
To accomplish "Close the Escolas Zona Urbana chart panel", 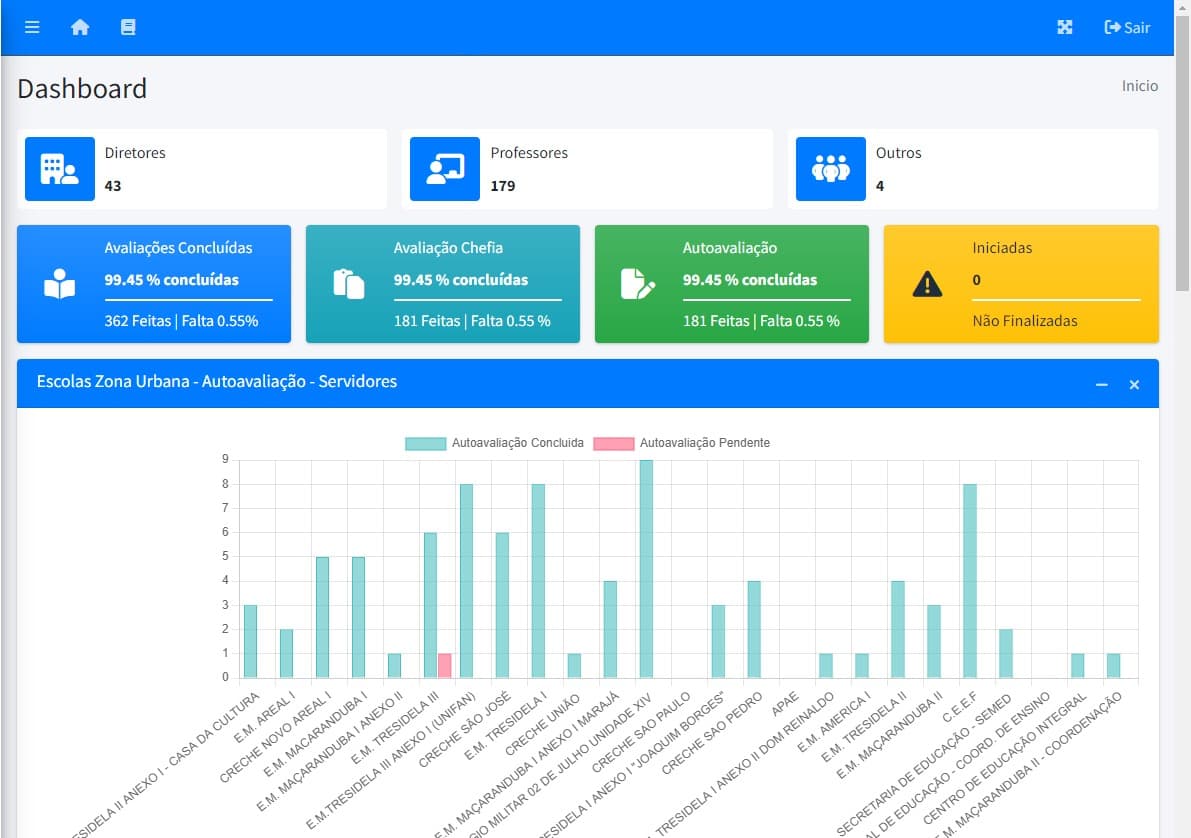I will [x=1134, y=384].
